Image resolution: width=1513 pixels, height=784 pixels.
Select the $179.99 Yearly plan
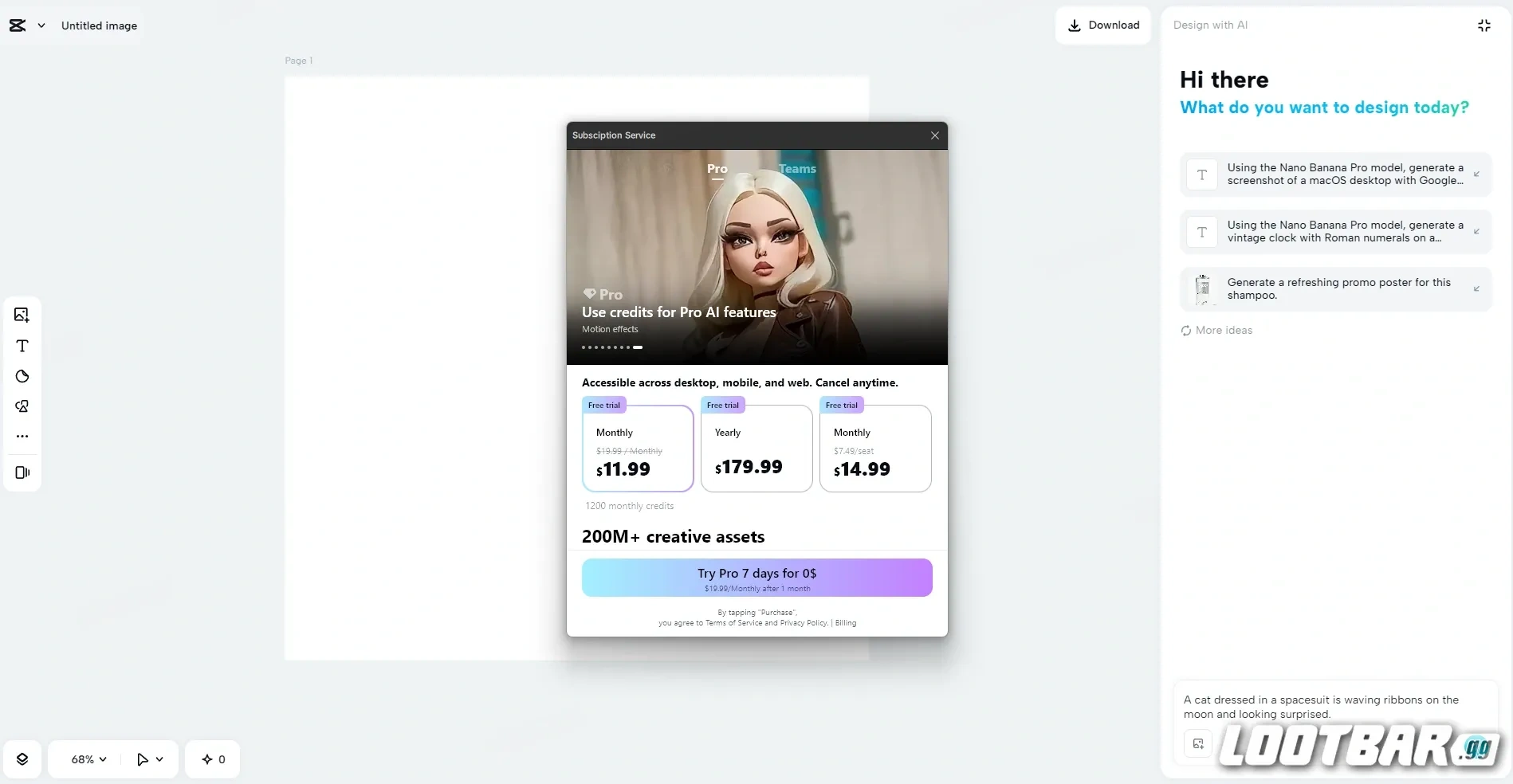pos(756,449)
